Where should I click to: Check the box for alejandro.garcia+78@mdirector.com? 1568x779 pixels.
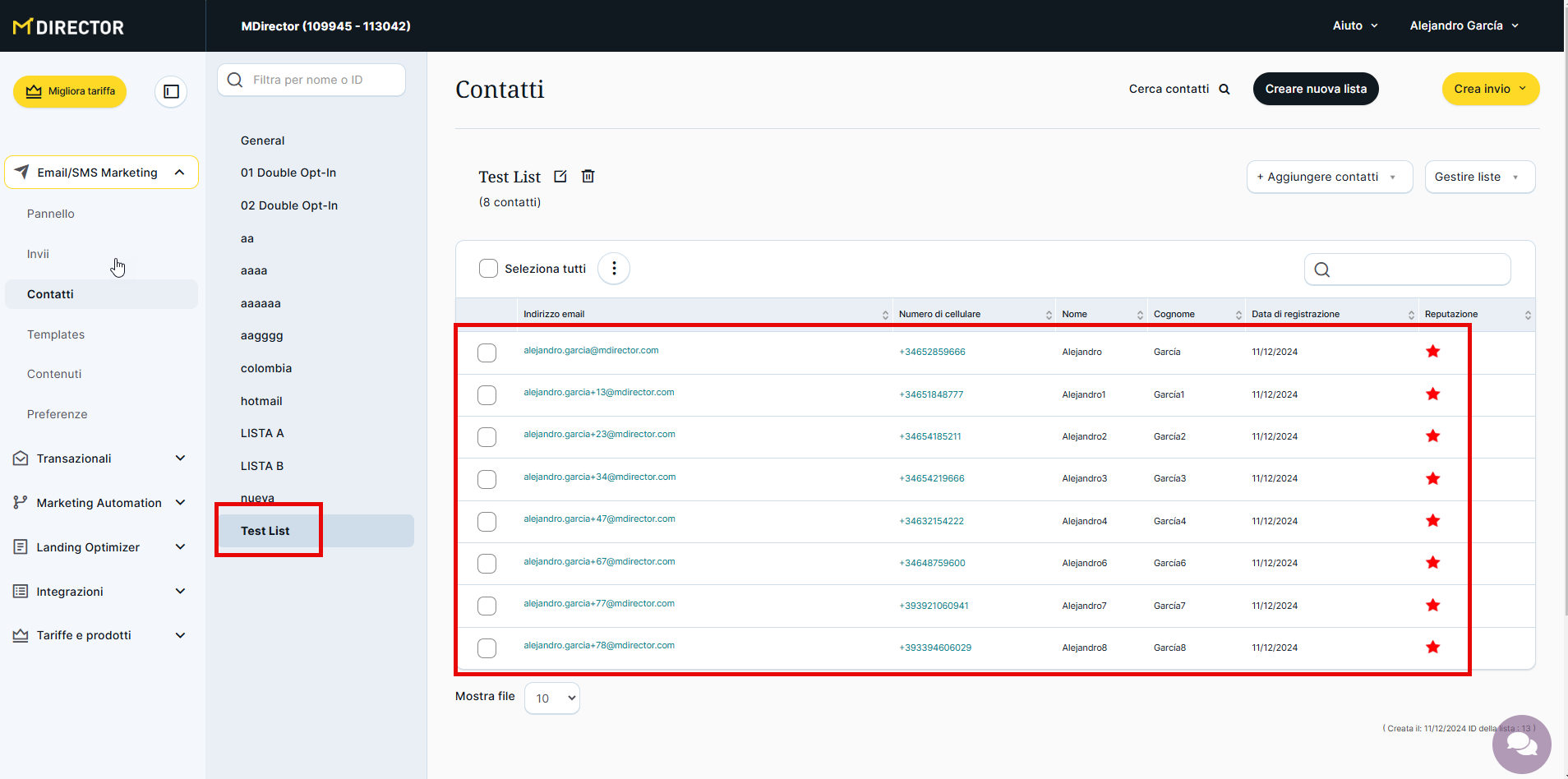coord(487,648)
